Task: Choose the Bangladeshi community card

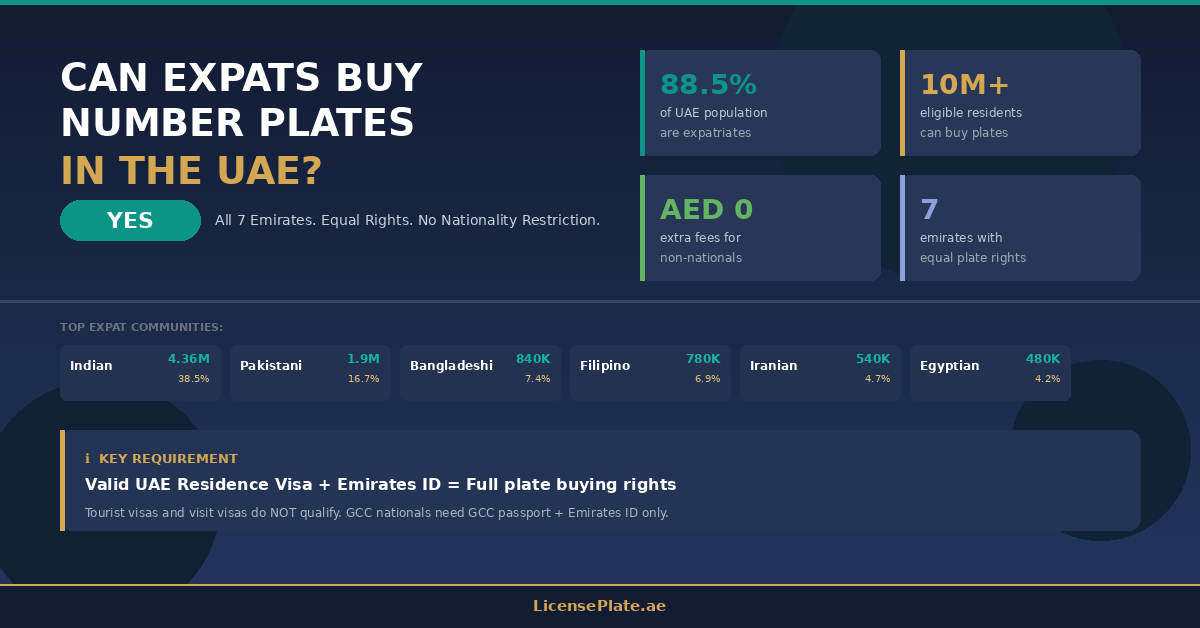Action: [480, 373]
